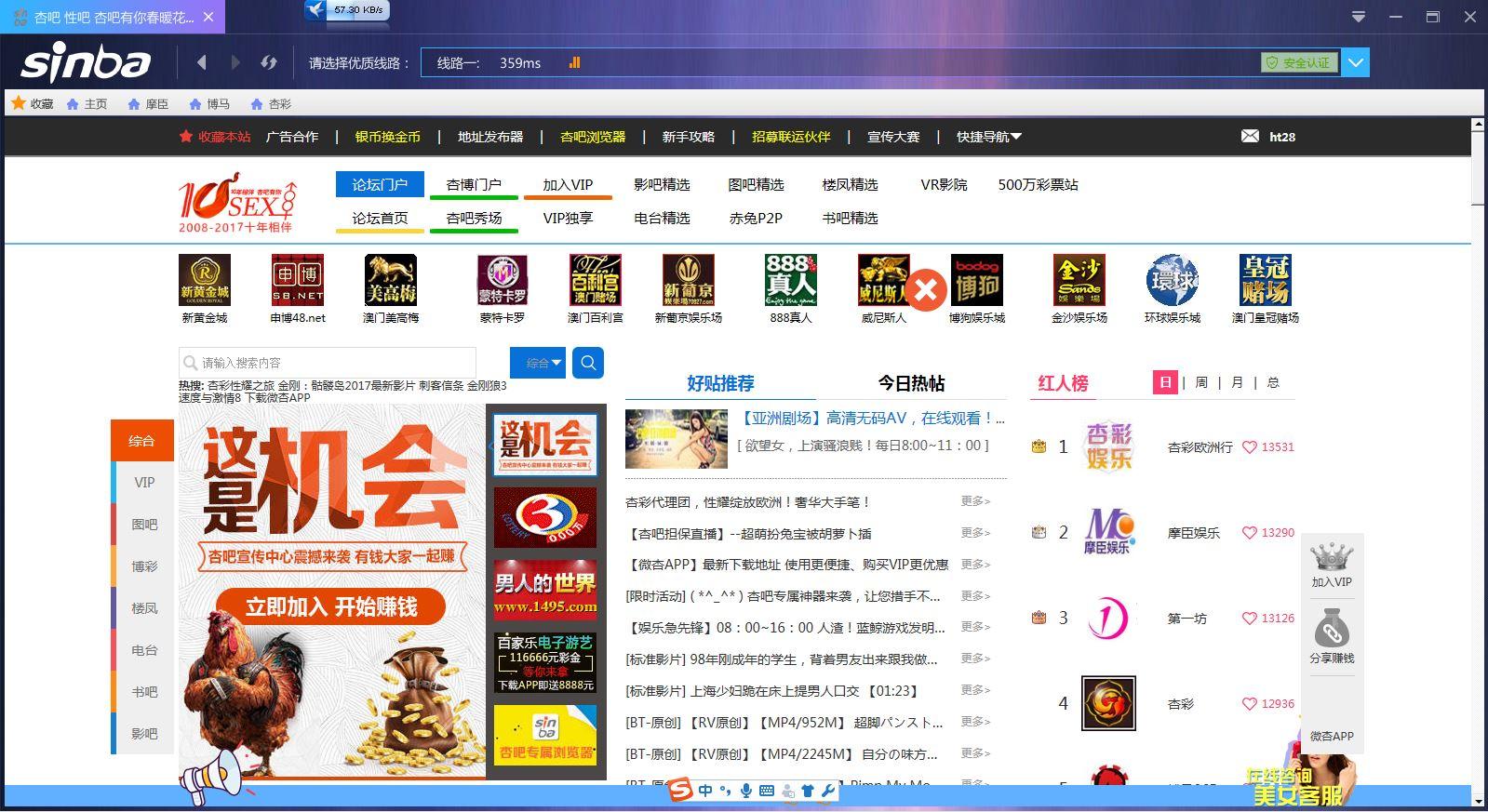
Task: Expand the 快捷导航 menu
Action: click(989, 137)
